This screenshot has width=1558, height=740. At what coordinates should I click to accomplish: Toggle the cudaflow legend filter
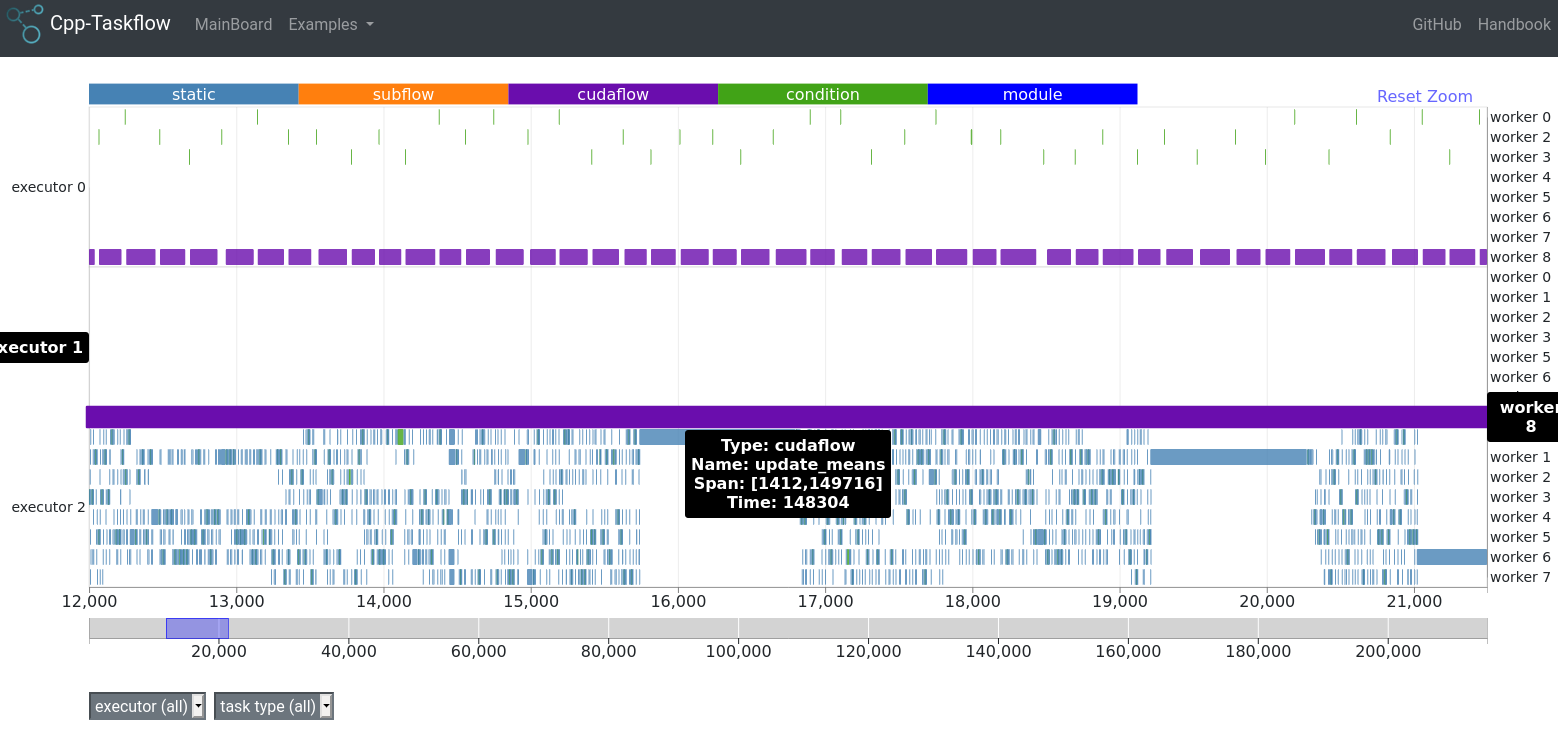pyautogui.click(x=613, y=94)
